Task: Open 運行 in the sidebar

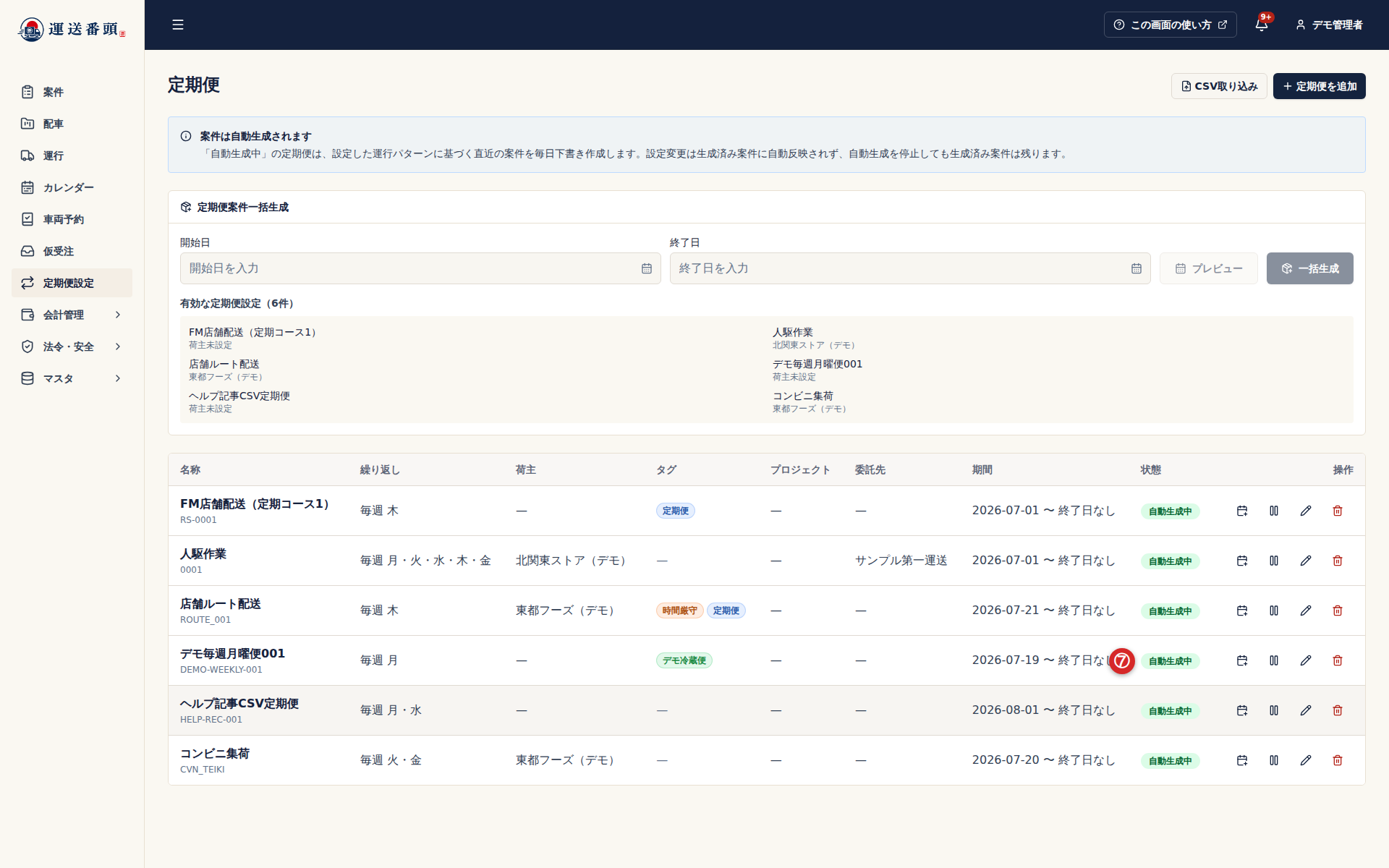Action: pos(72,156)
